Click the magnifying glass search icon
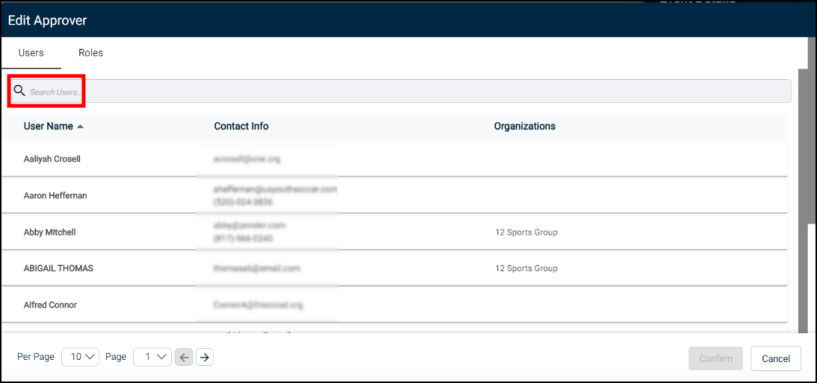This screenshot has height=383, width=817. pos(19,91)
